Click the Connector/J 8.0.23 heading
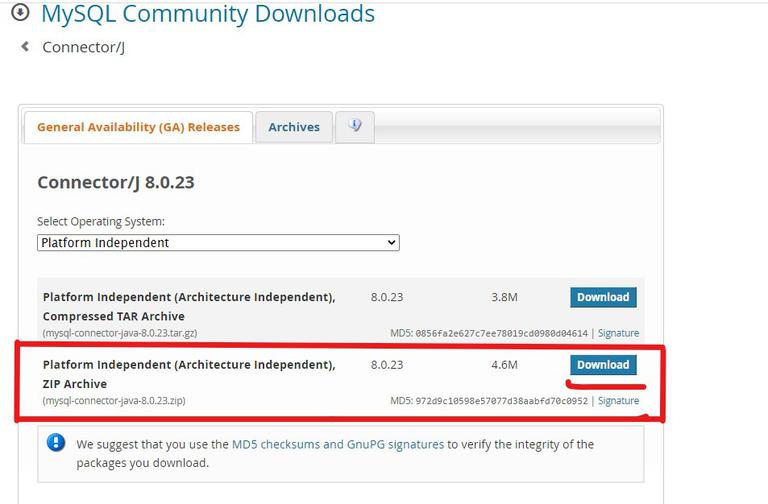The width and height of the screenshot is (768, 504). pos(116,183)
